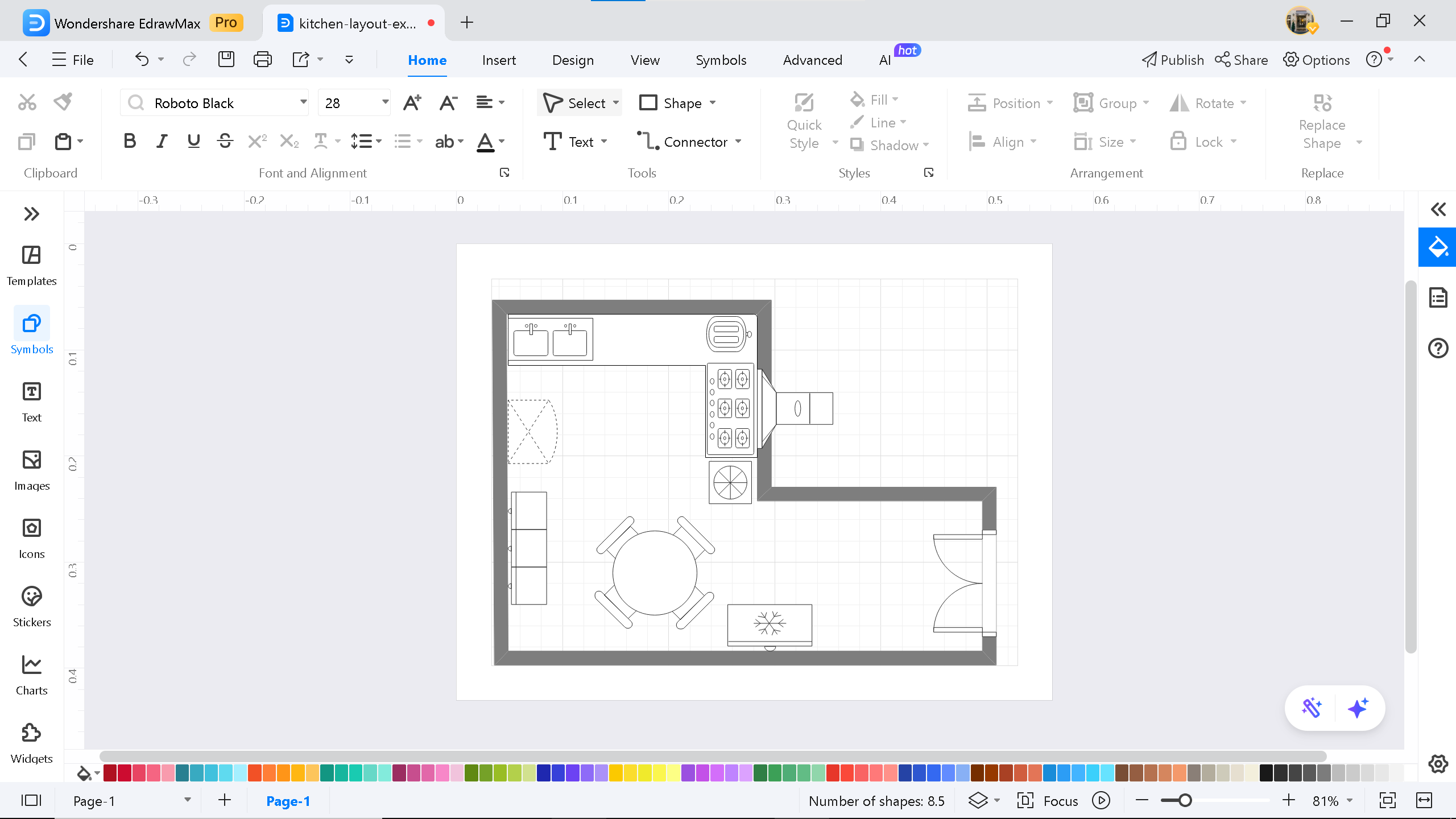Screen dimensions: 1456x819
Task: Toggle Underline formatting
Action: click(x=193, y=141)
